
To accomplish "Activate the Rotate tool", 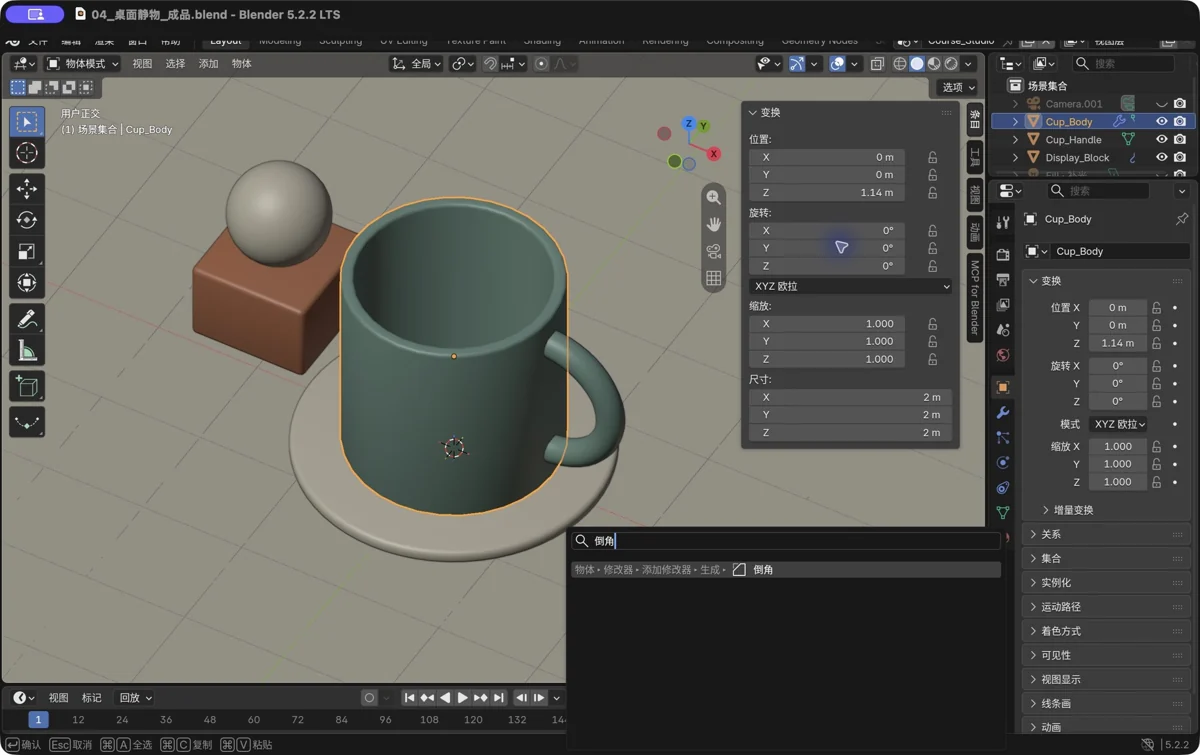I will click(27, 220).
